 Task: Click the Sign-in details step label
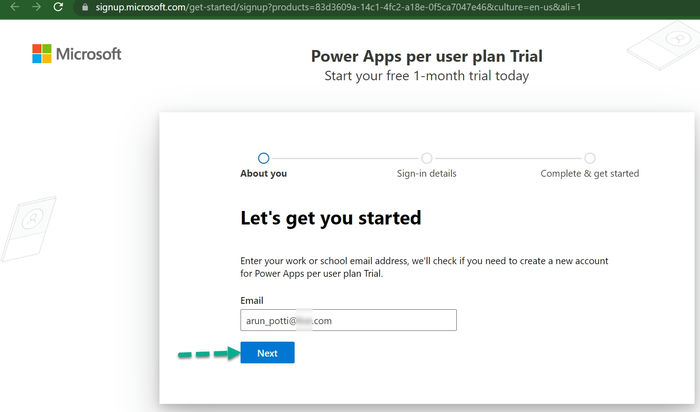(x=427, y=174)
